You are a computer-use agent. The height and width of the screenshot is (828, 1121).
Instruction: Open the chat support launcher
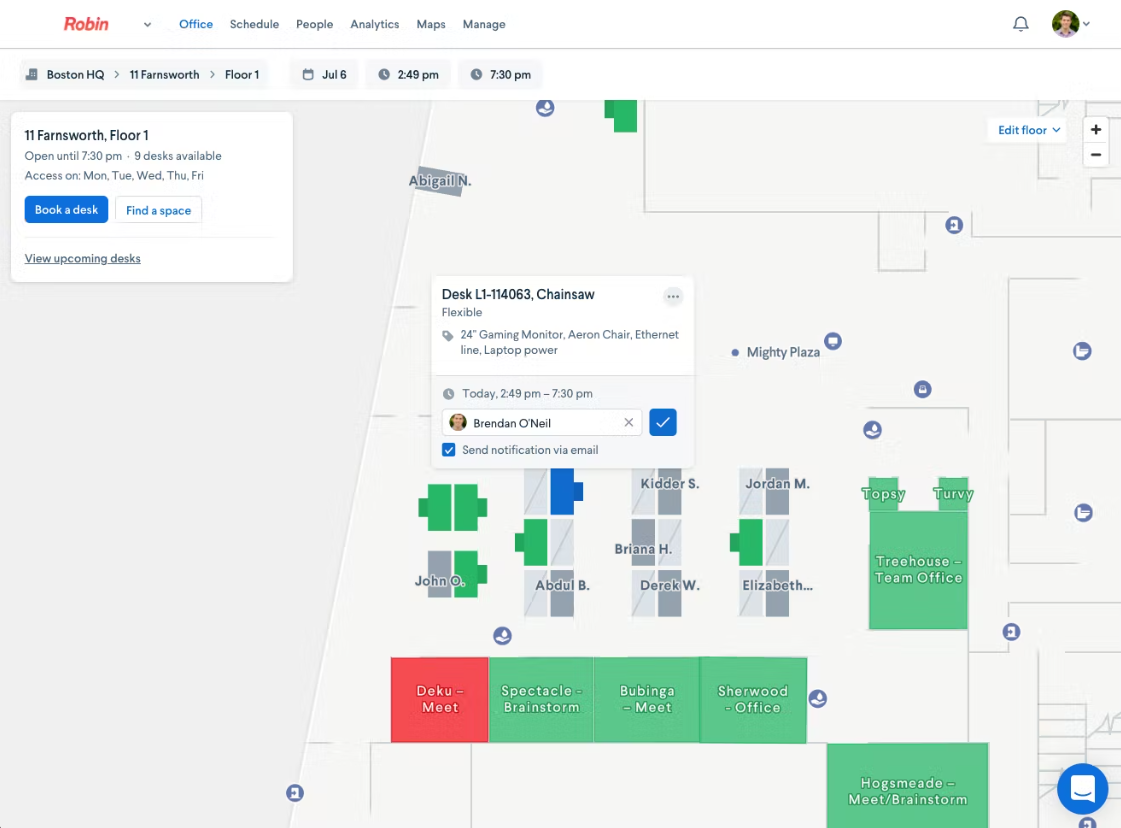coord(1082,789)
